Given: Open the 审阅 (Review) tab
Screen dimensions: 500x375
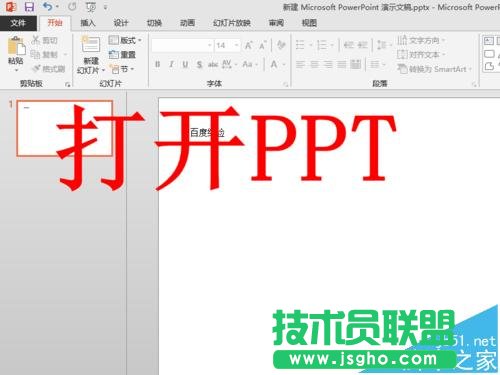Looking at the screenshot, I should pyautogui.click(x=276, y=23).
